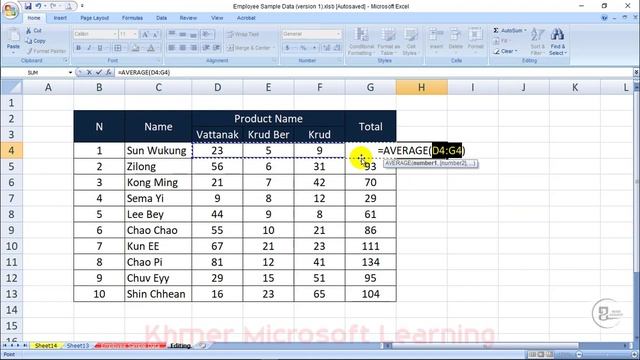Image resolution: width=640 pixels, height=360 pixels.
Task: Select the Sheet13 tab
Action: point(78,346)
